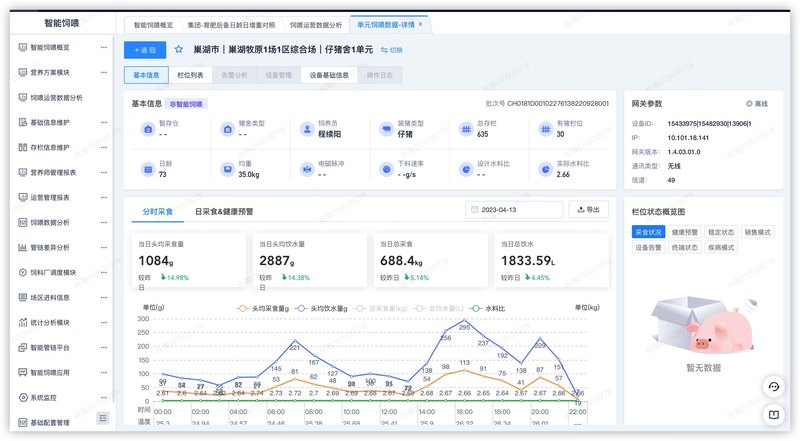Click the 饲料厂调度模块 sidebar icon
Image resolution: width=800 pixels, height=441 pixels.
pos(22,273)
